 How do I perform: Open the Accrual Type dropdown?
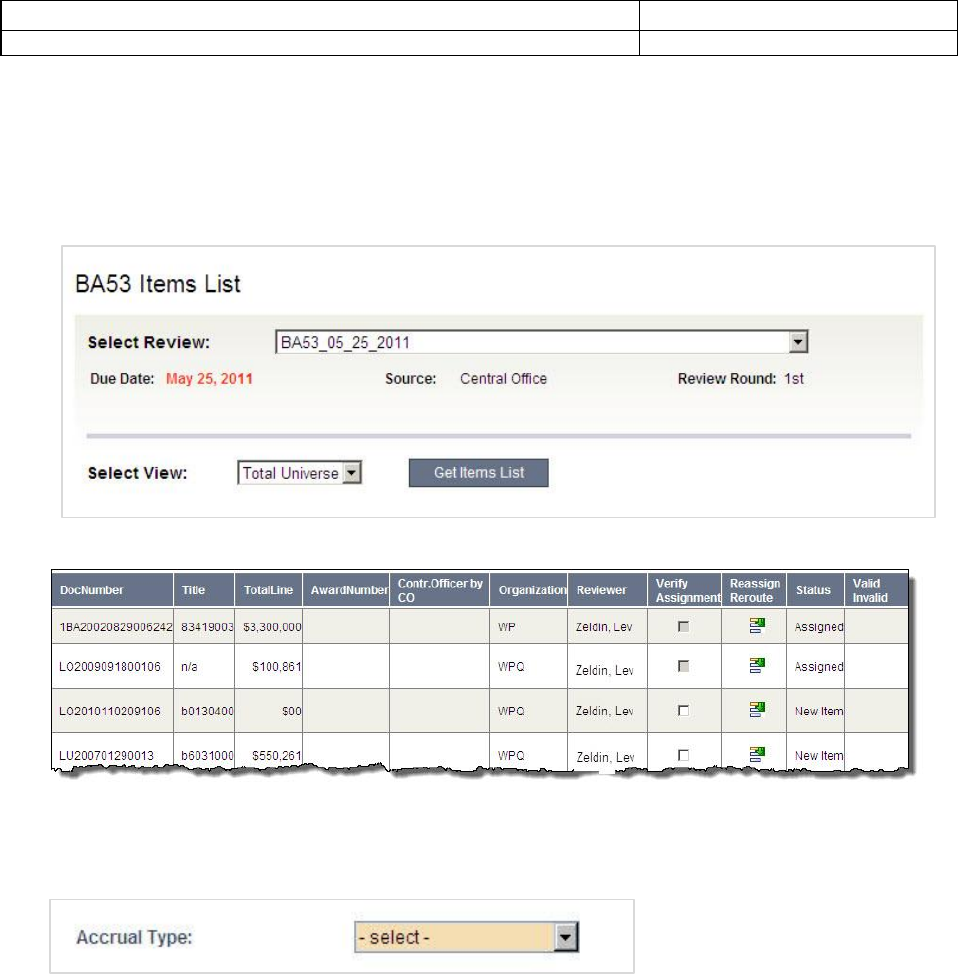coord(466,937)
